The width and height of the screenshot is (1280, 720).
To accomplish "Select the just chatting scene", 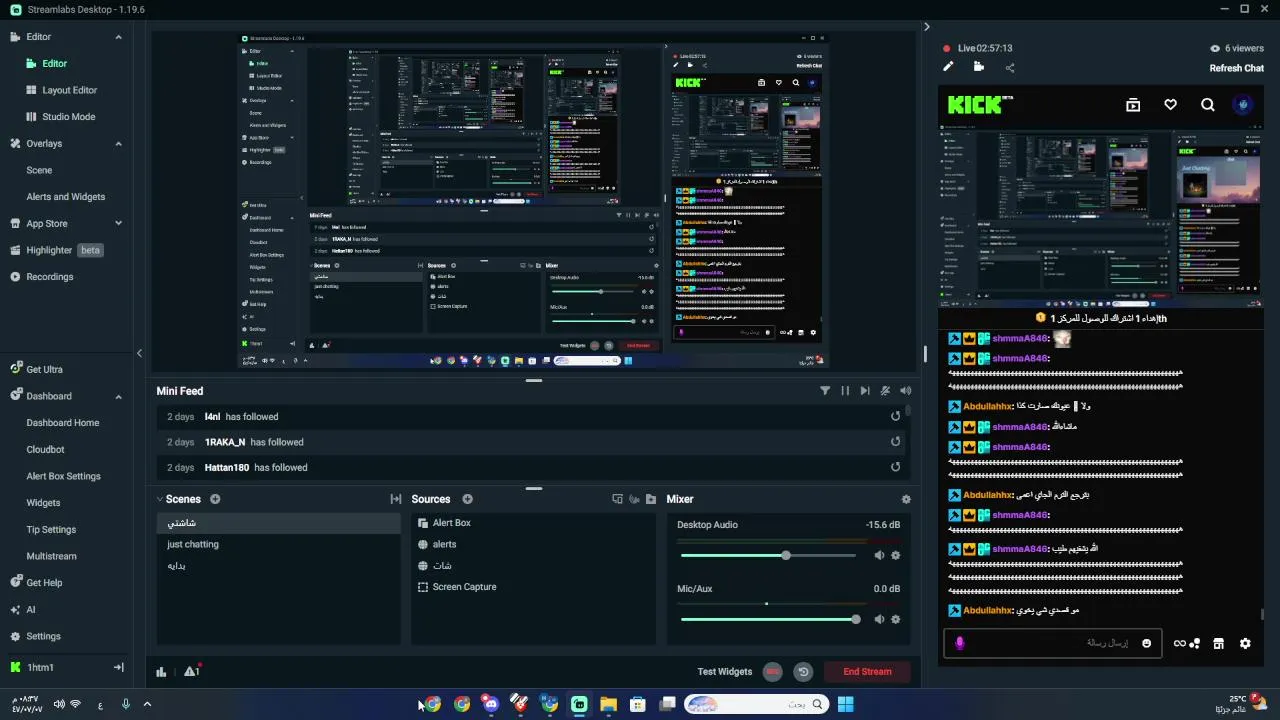I will point(278,544).
